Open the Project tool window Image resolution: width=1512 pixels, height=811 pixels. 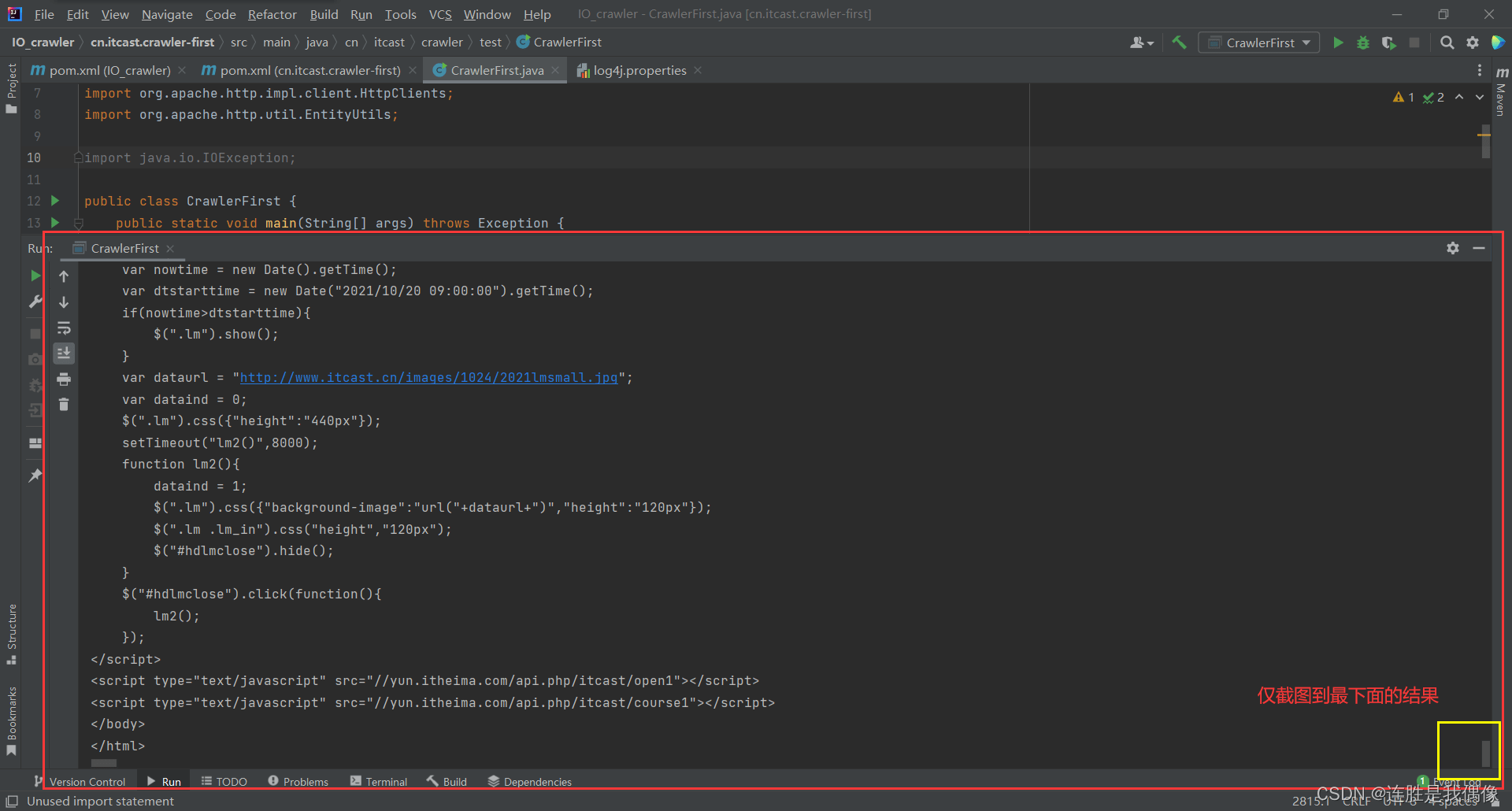click(x=12, y=87)
